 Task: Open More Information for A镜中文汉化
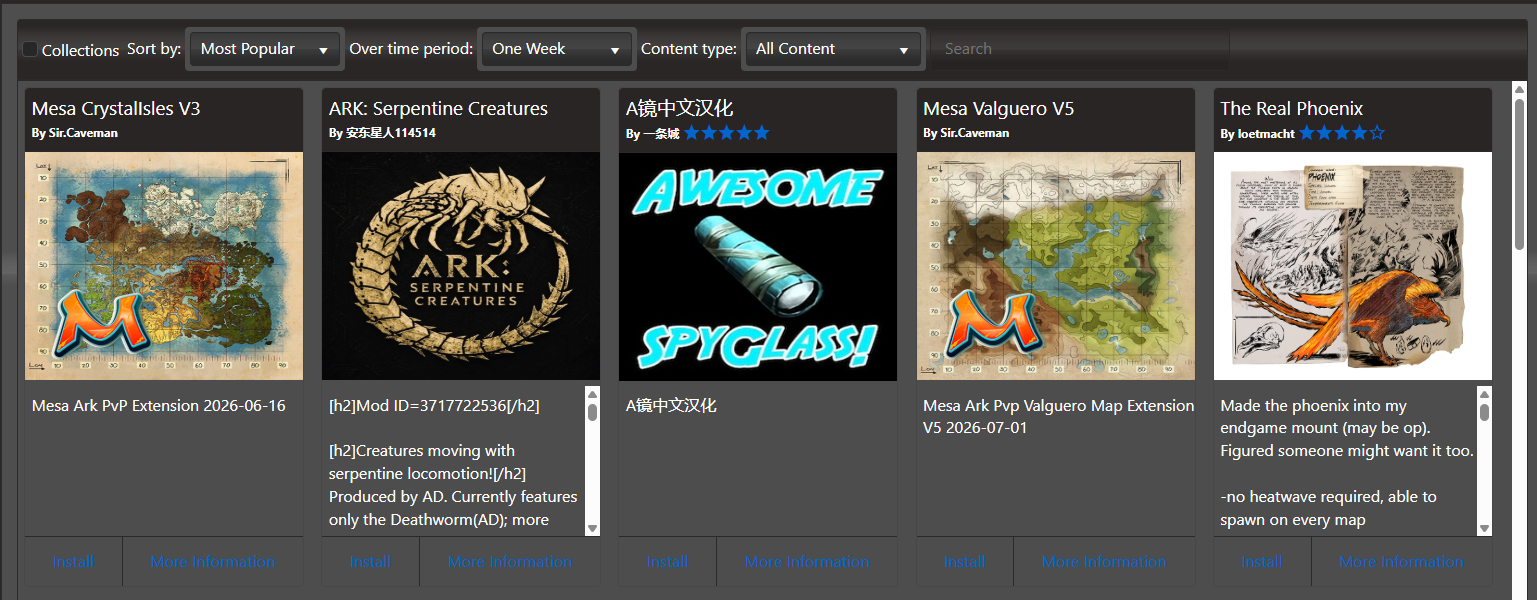(806, 562)
